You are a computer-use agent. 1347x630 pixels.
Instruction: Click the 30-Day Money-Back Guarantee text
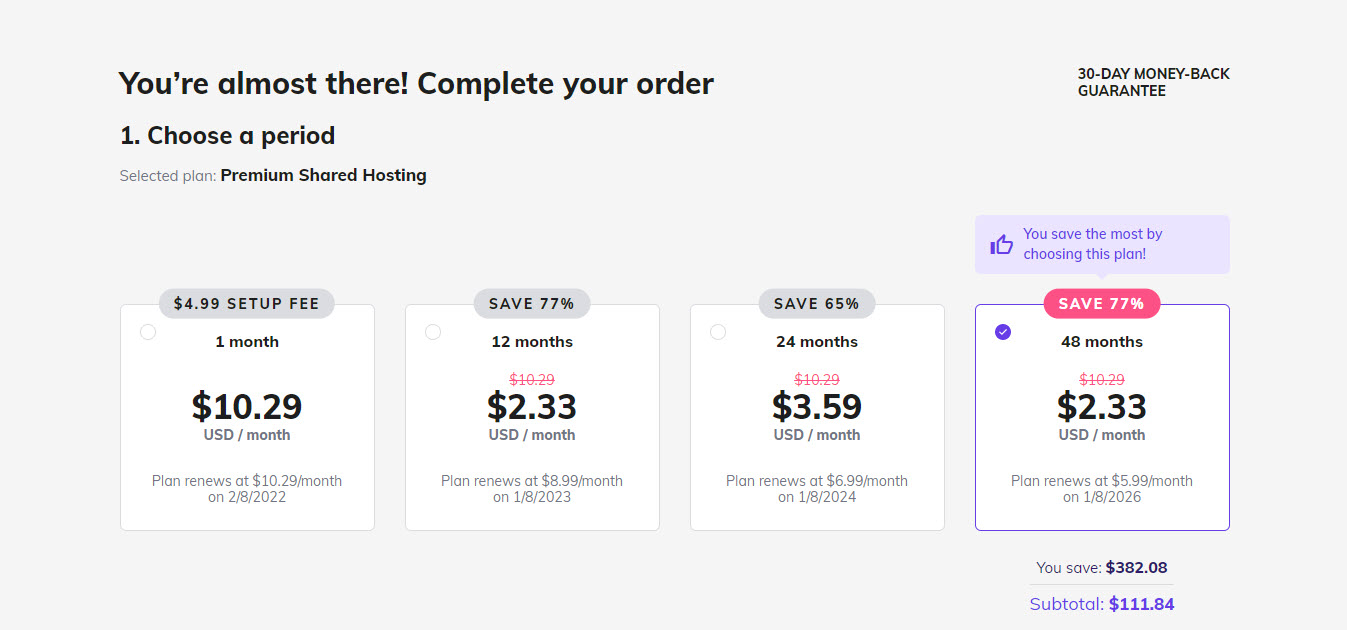coord(1154,82)
